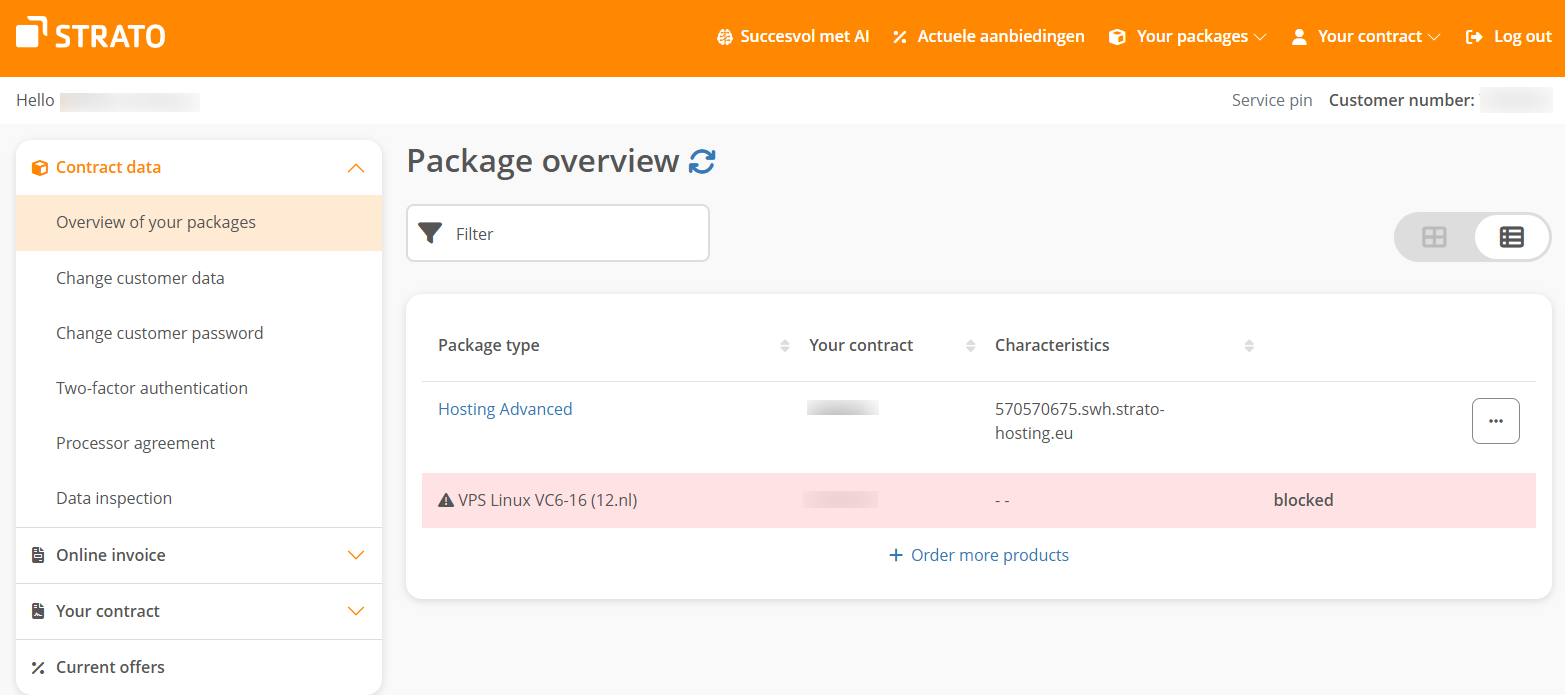This screenshot has width=1565, height=695.
Task: Click the Customer number label
Action: [x=1402, y=100]
